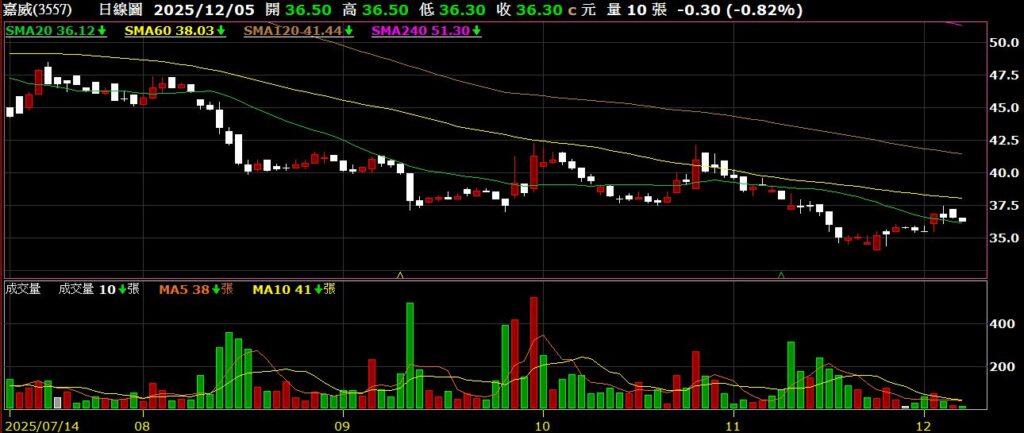Click the green triangle marker near November
This screenshot has width=1024, height=433.
pyautogui.click(x=781, y=273)
